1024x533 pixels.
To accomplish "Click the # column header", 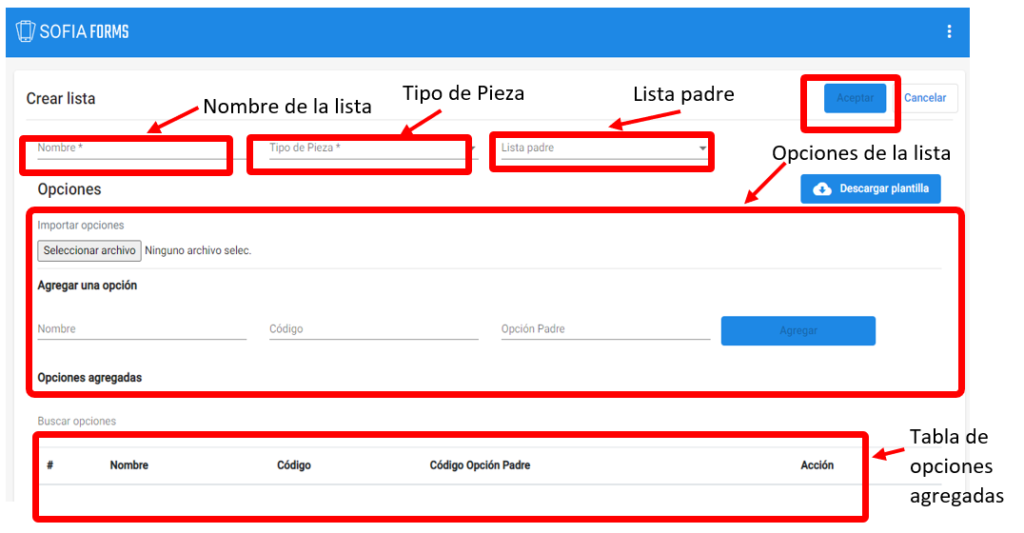I will point(50,465).
